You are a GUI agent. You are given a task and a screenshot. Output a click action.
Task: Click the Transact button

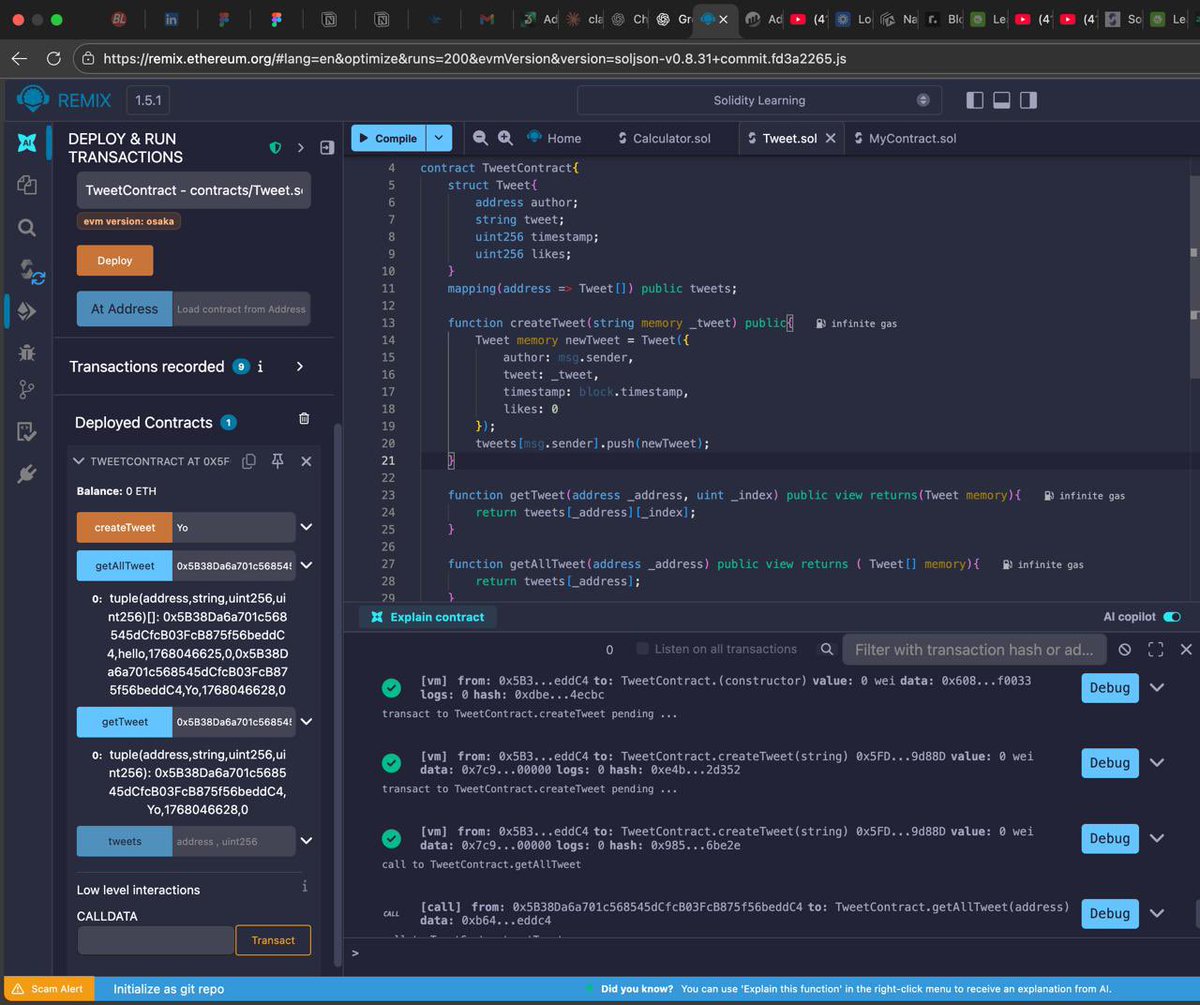(x=273, y=940)
